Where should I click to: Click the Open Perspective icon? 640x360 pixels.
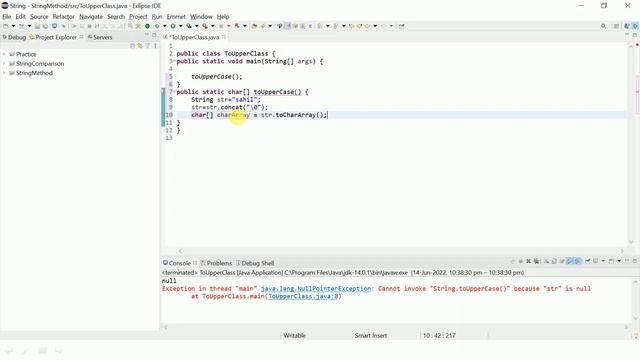tap(616, 26)
